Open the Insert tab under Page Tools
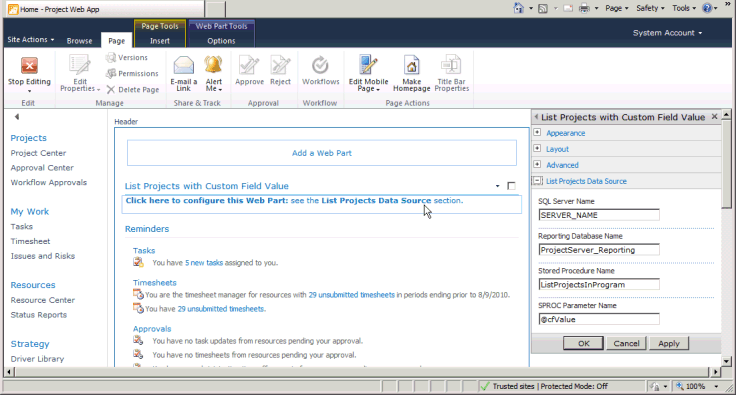 (x=160, y=41)
